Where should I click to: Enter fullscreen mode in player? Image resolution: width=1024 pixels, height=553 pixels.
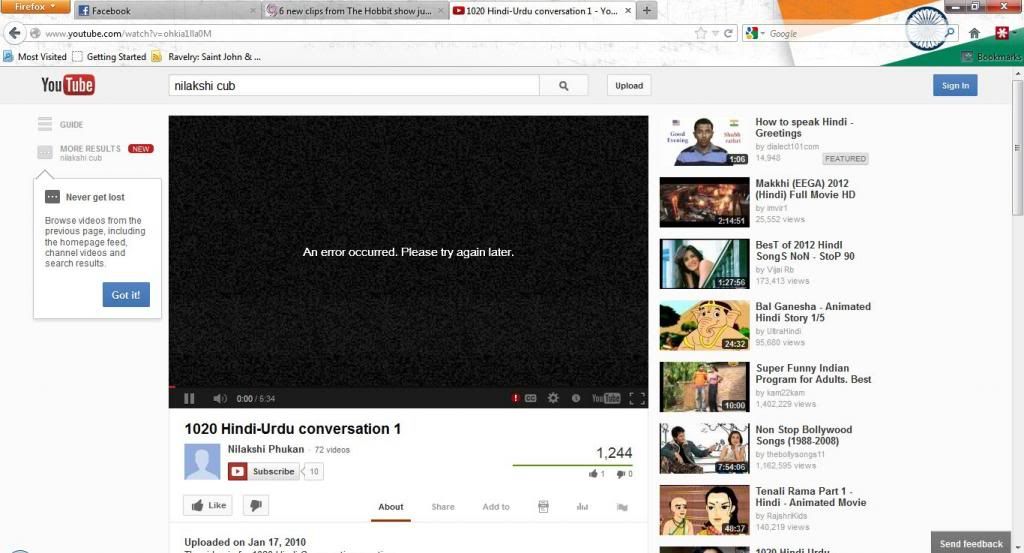click(x=637, y=398)
